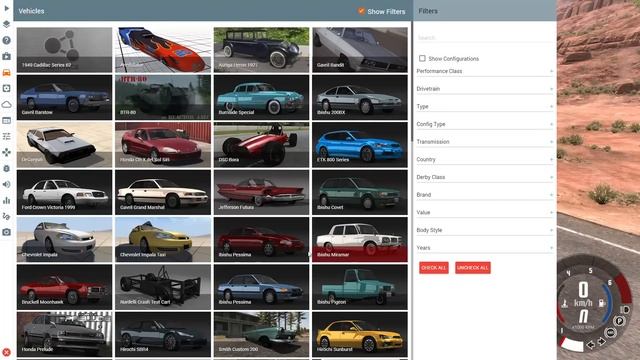Screen dimensions: 640x360
Task: Select the Ibishu Miramar vehicle
Action: coord(360,240)
